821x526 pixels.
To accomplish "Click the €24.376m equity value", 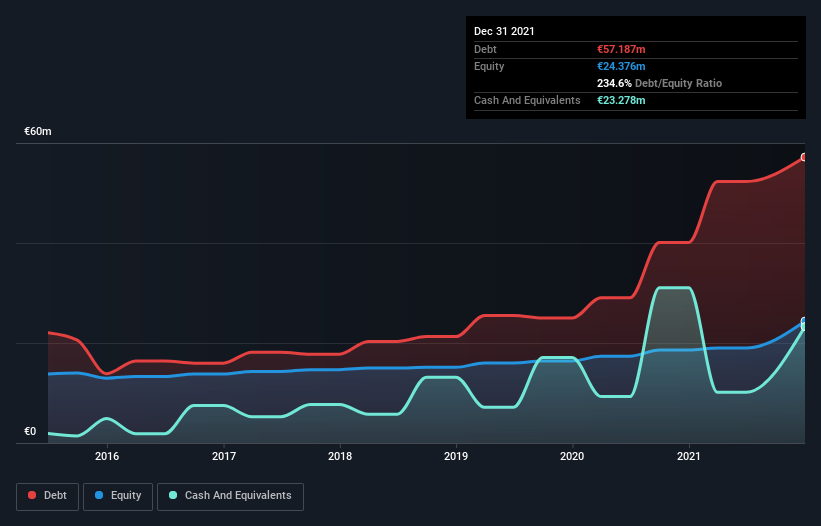I will point(621,66).
